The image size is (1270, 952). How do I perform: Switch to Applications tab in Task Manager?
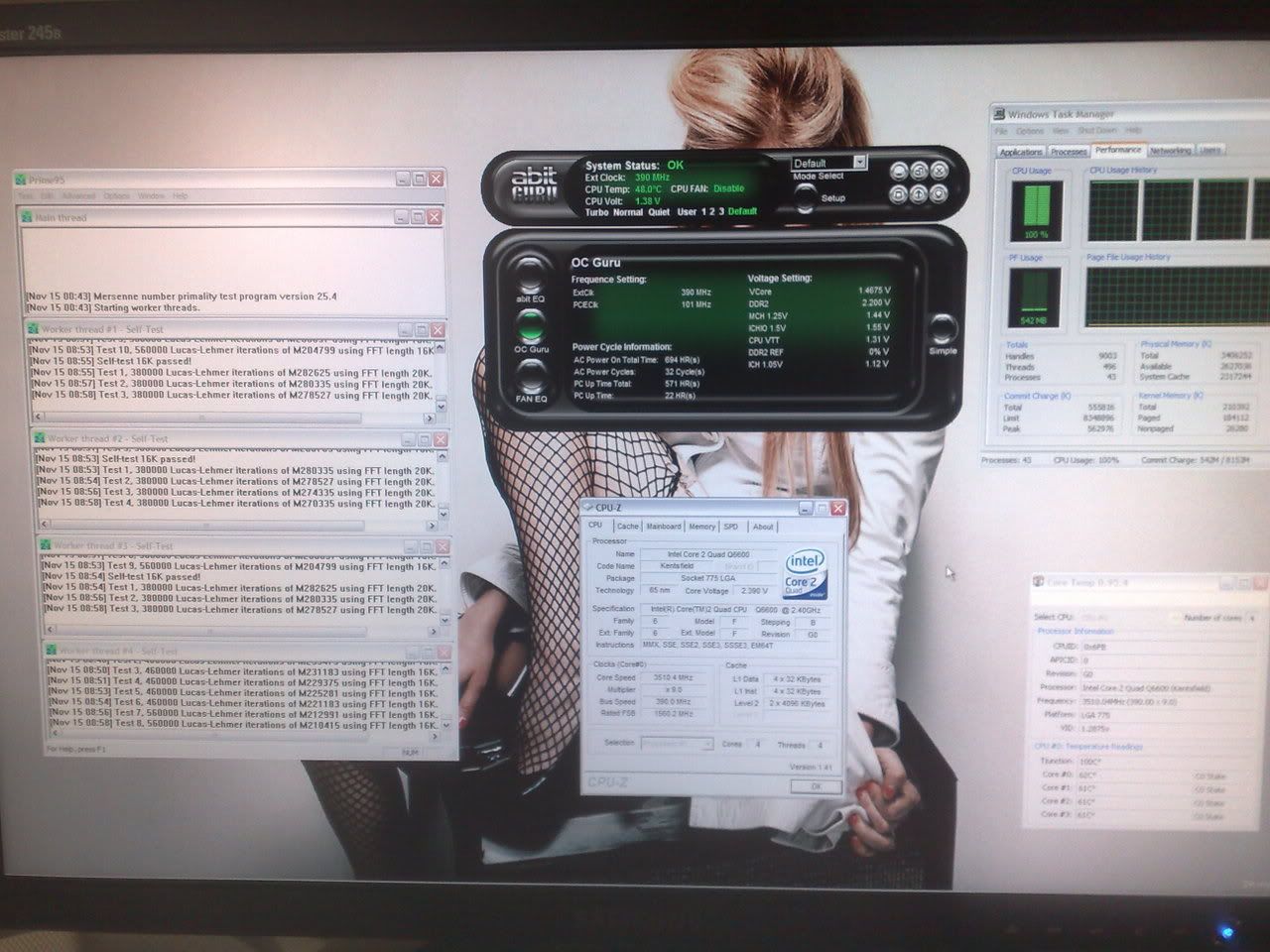(x=1021, y=152)
